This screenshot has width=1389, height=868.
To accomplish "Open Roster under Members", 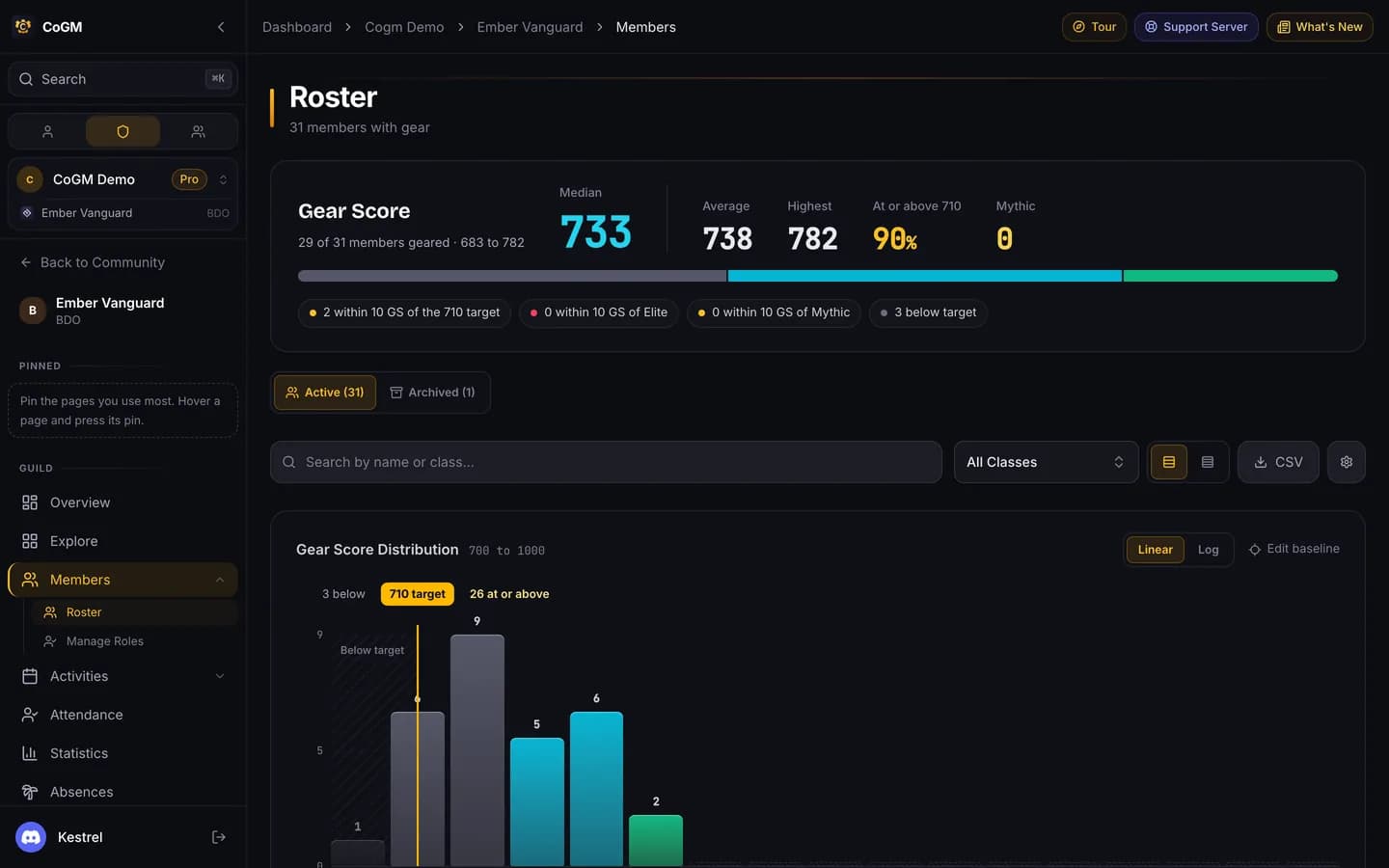I will point(134,612).
